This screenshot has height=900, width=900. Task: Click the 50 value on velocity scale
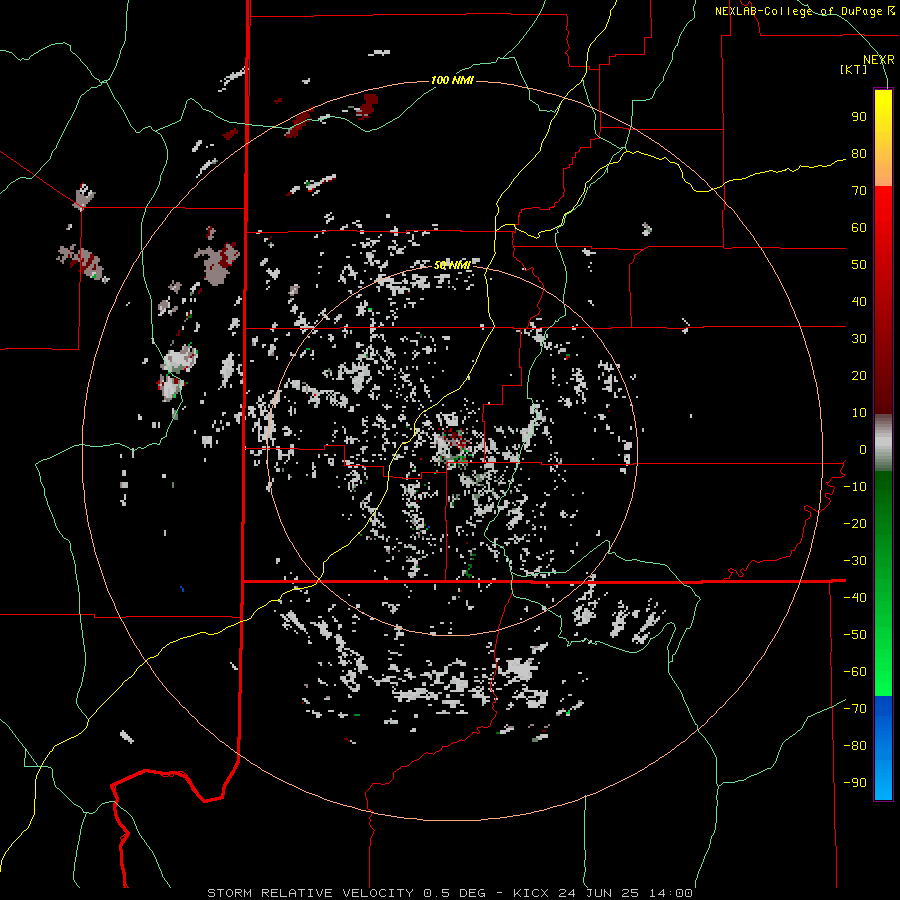point(859,265)
